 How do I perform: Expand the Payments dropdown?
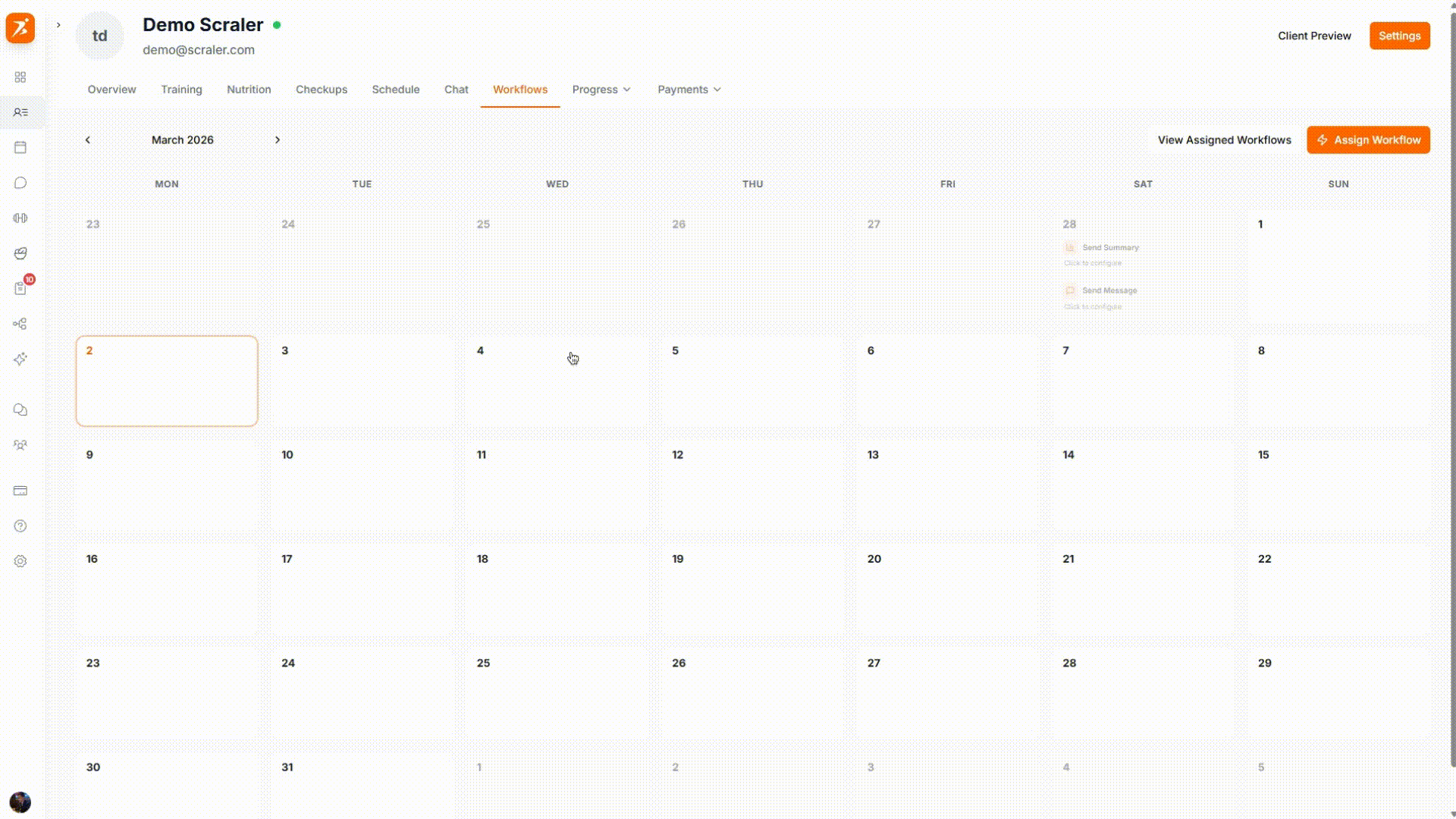(689, 89)
